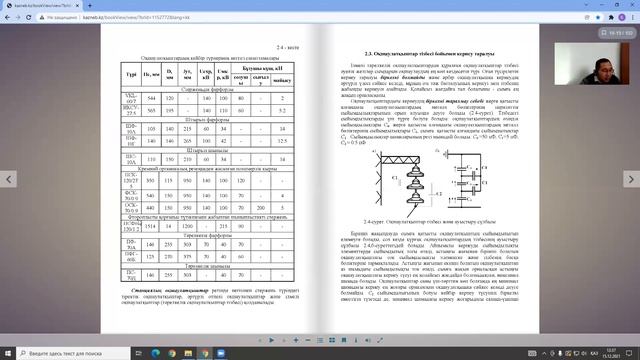Open the table of contents list icon
Screen dimensions: 640x360
click(x=320, y=340)
